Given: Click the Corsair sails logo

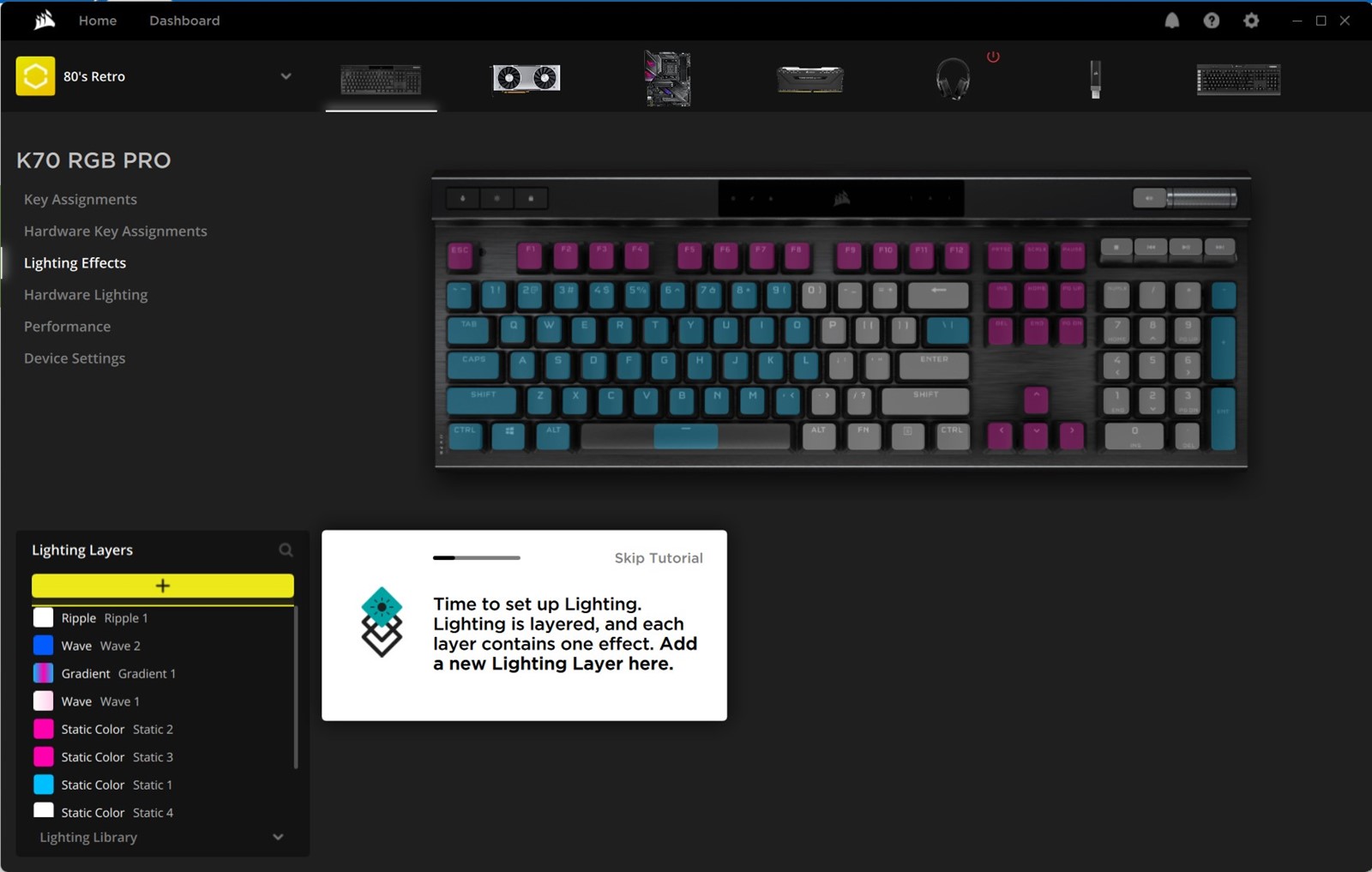Looking at the screenshot, I should pyautogui.click(x=45, y=20).
